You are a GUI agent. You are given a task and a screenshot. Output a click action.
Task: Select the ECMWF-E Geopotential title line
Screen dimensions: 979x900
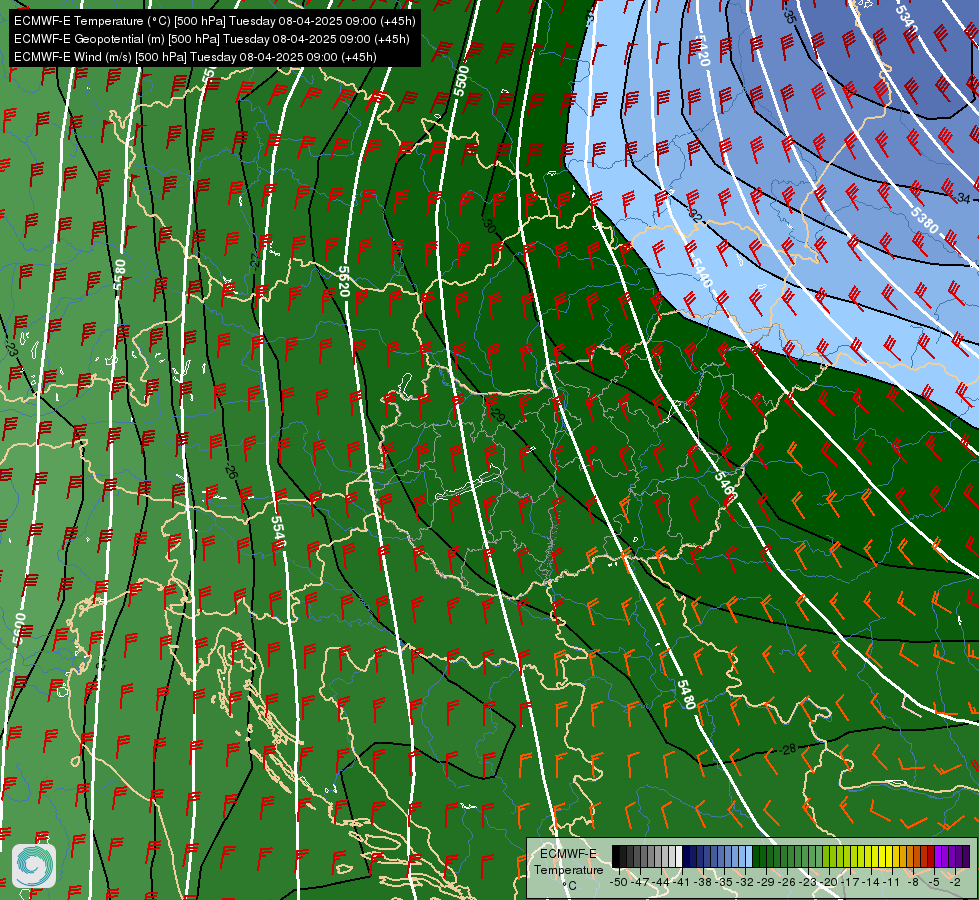pyautogui.click(x=212, y=39)
